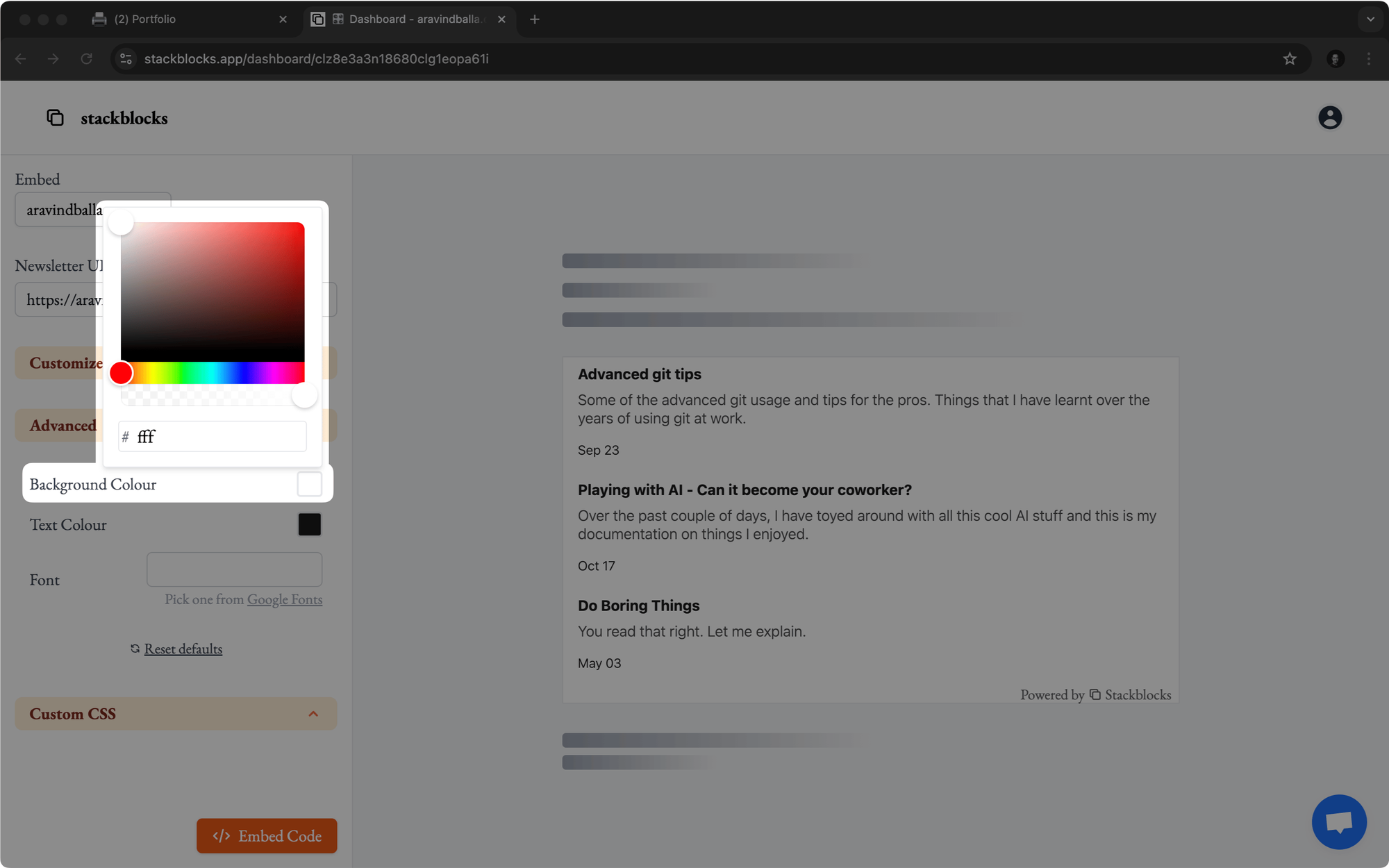Screen dimensions: 1389x868
Task: Click the copy/embed icon in header
Action: (55, 117)
